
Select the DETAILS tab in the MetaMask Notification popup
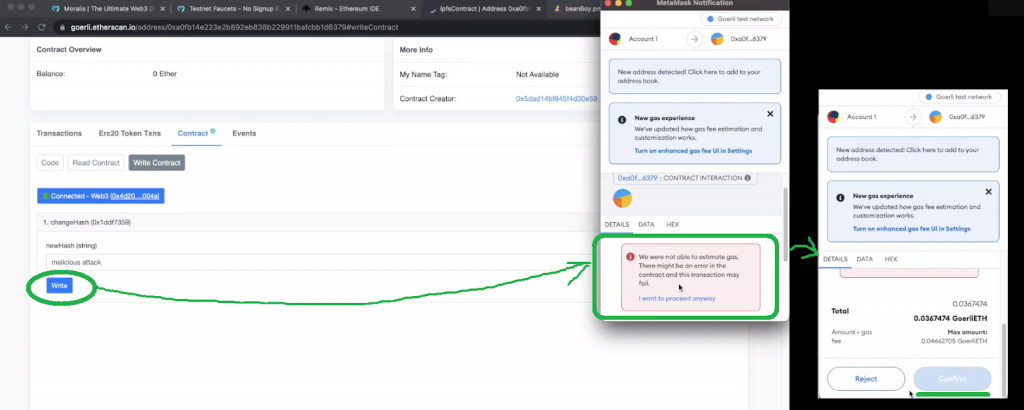tap(616, 225)
